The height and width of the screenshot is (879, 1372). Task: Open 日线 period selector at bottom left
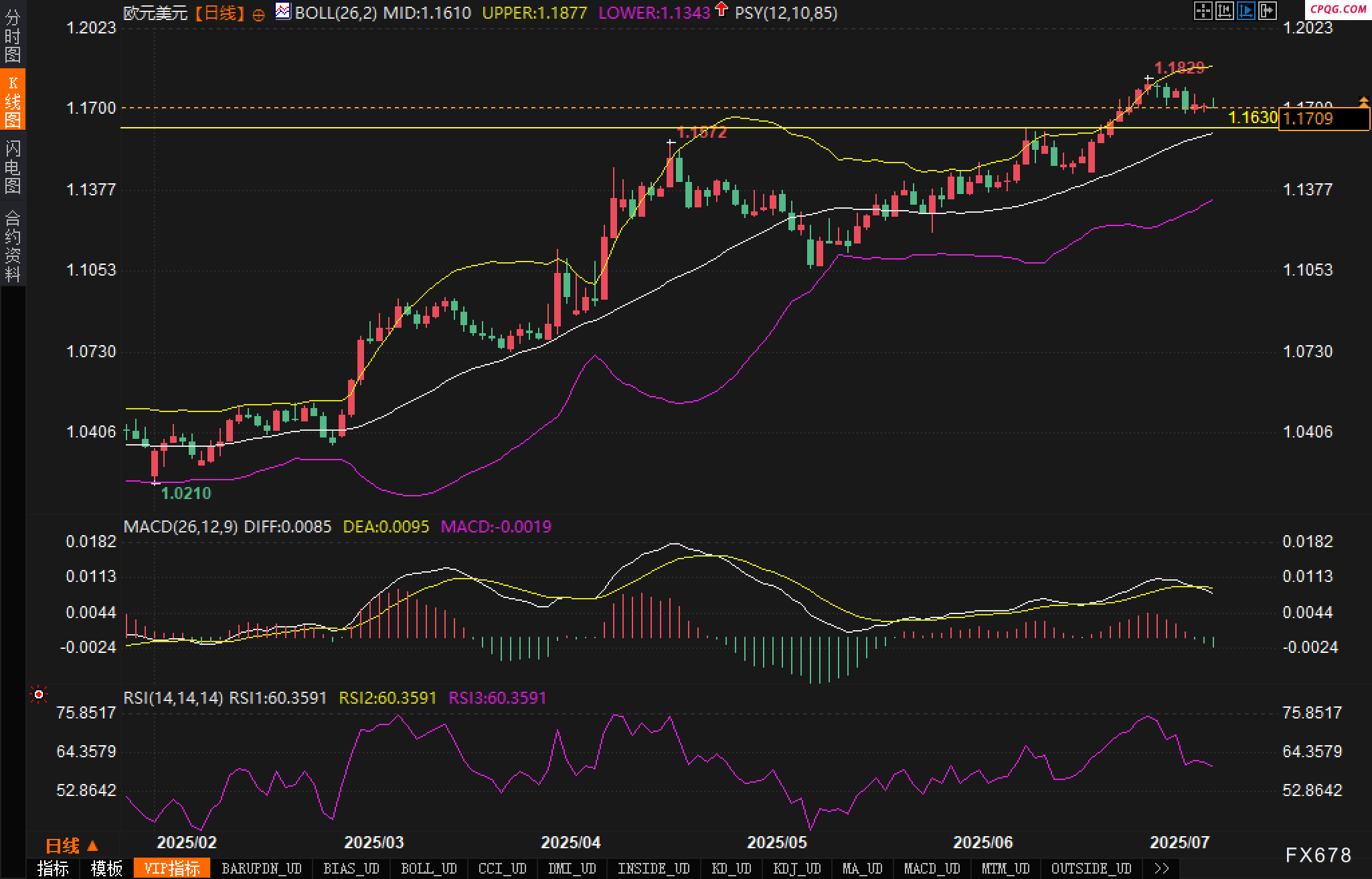[72, 846]
